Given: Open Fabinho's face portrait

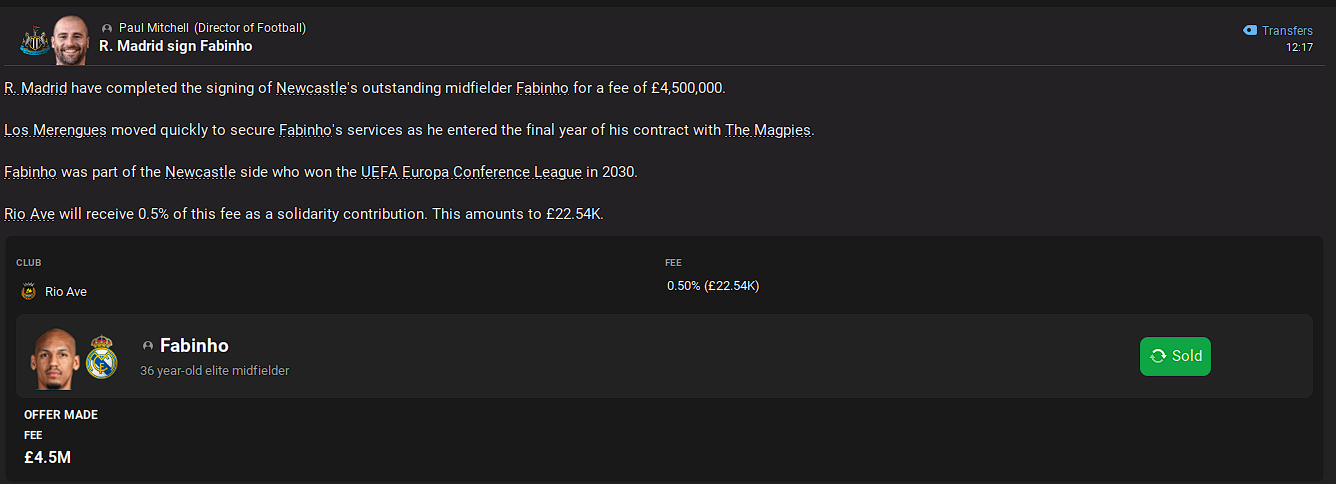Looking at the screenshot, I should click(x=55, y=358).
